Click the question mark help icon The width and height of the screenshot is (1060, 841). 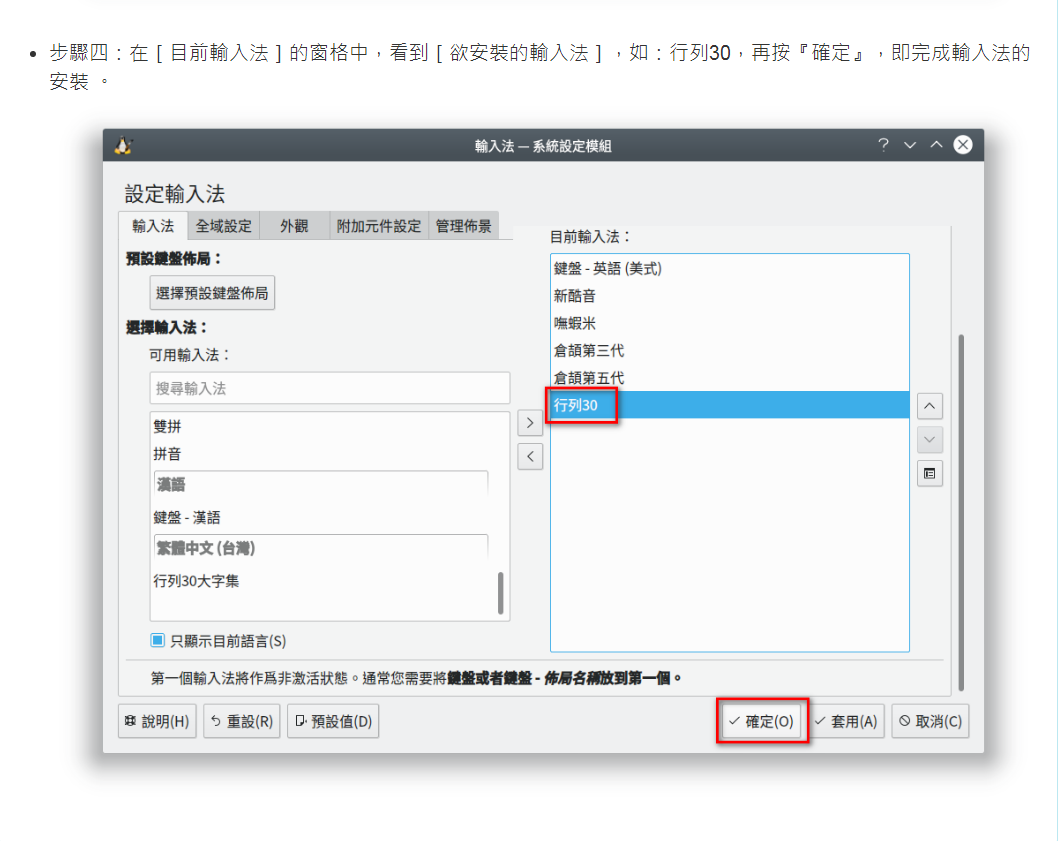[x=883, y=145]
